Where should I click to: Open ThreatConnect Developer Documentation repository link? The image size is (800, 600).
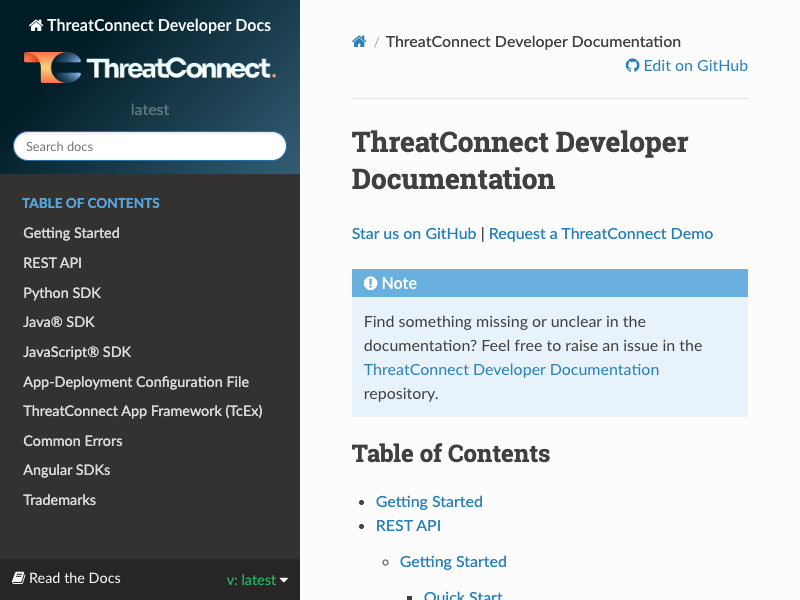coord(511,369)
